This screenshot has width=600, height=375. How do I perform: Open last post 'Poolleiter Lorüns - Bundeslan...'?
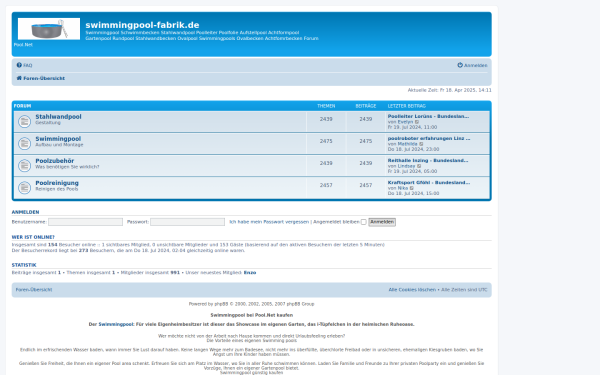pyautogui.click(x=428, y=116)
